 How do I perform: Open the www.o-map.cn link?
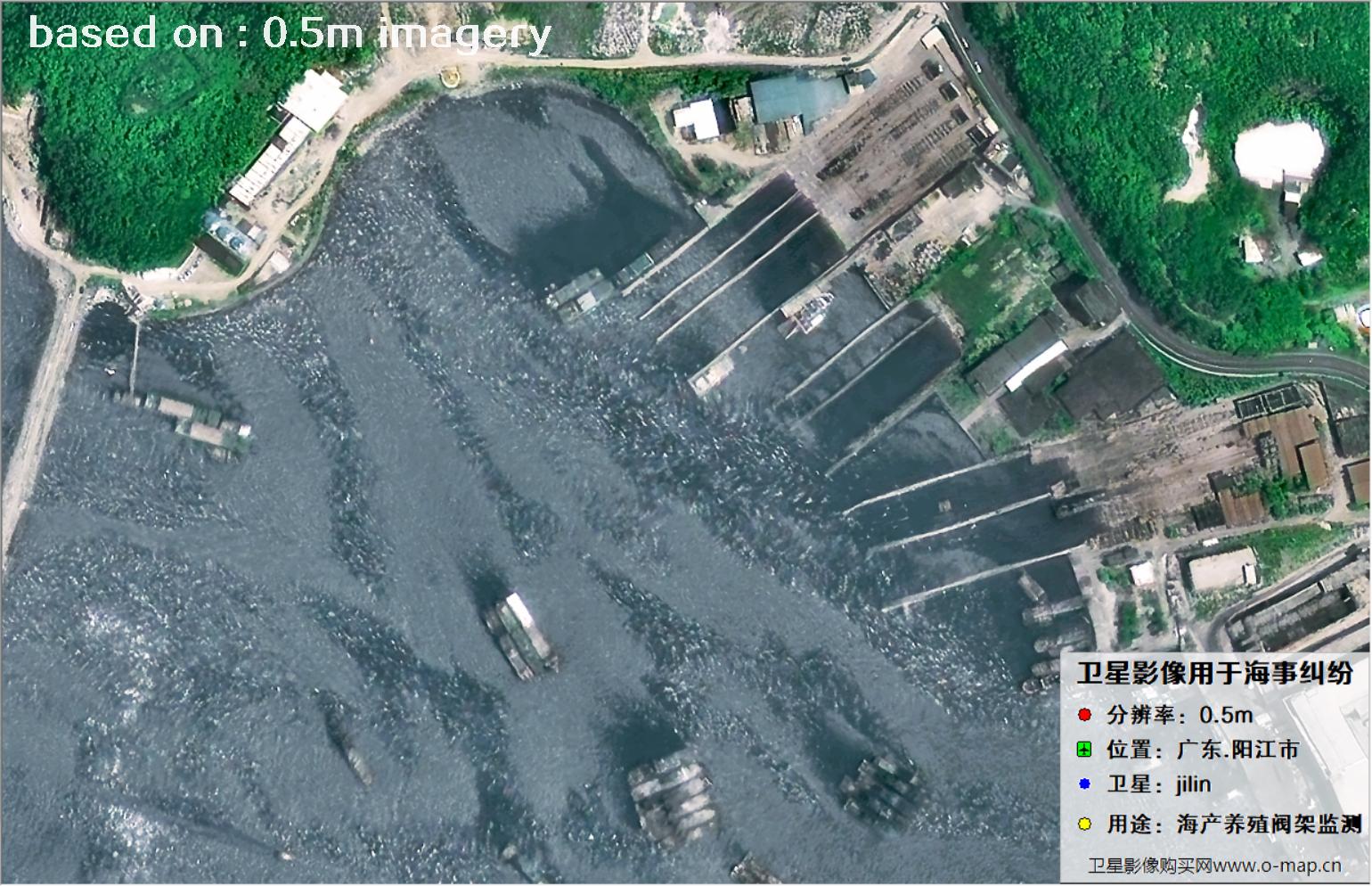[1276, 865]
